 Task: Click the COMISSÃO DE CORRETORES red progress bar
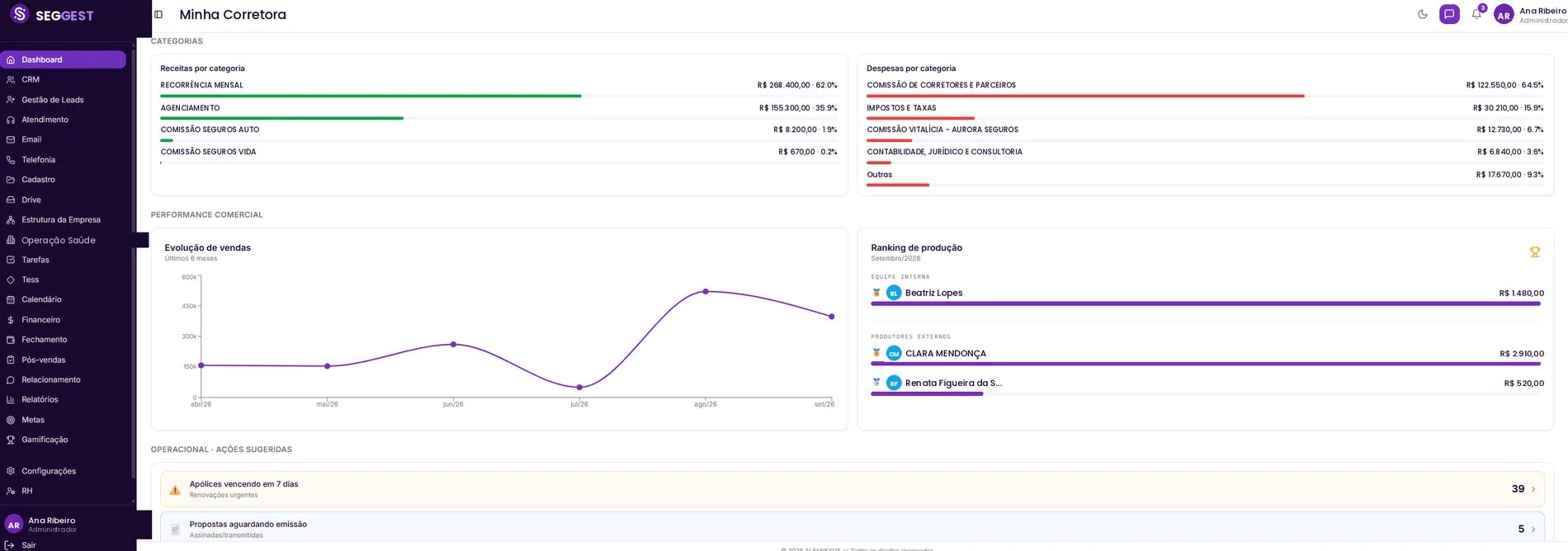pos(1085,96)
